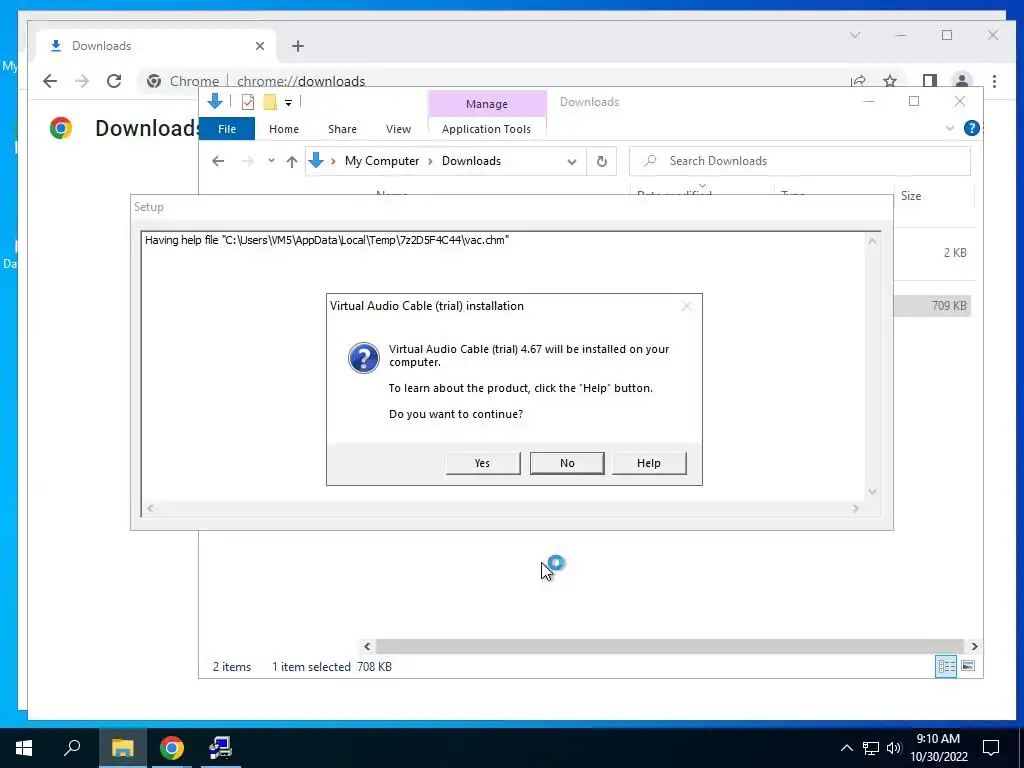Select the 709 KB file size cell
This screenshot has height=768, width=1024.
pos(949,306)
